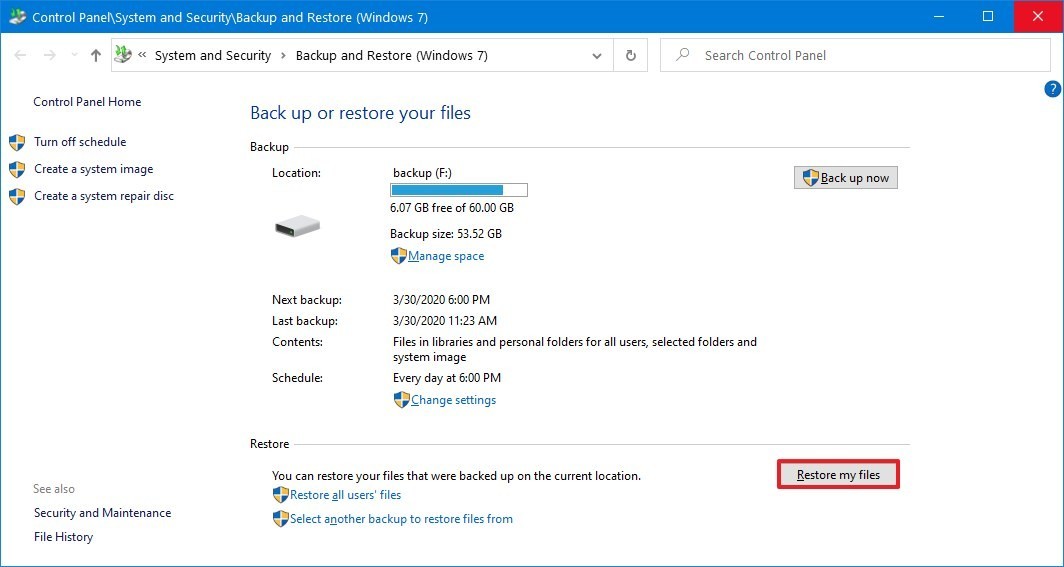Image resolution: width=1064 pixels, height=567 pixels.
Task: Maximize the Backup and Restore window
Action: click(x=988, y=16)
